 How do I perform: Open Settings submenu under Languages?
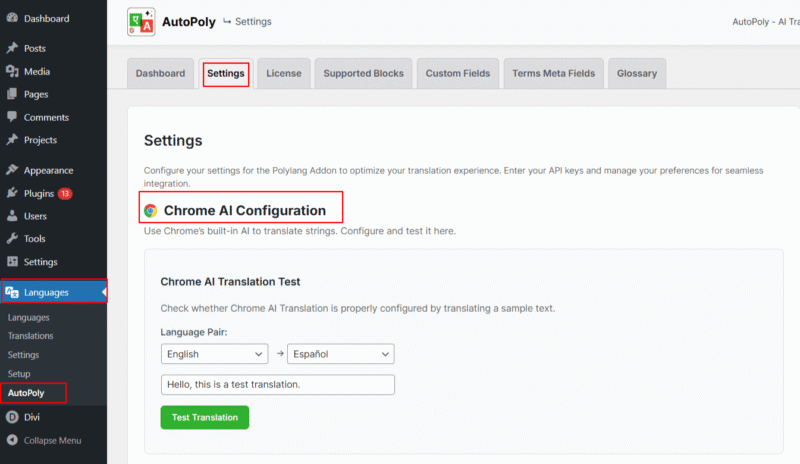[x=23, y=355]
